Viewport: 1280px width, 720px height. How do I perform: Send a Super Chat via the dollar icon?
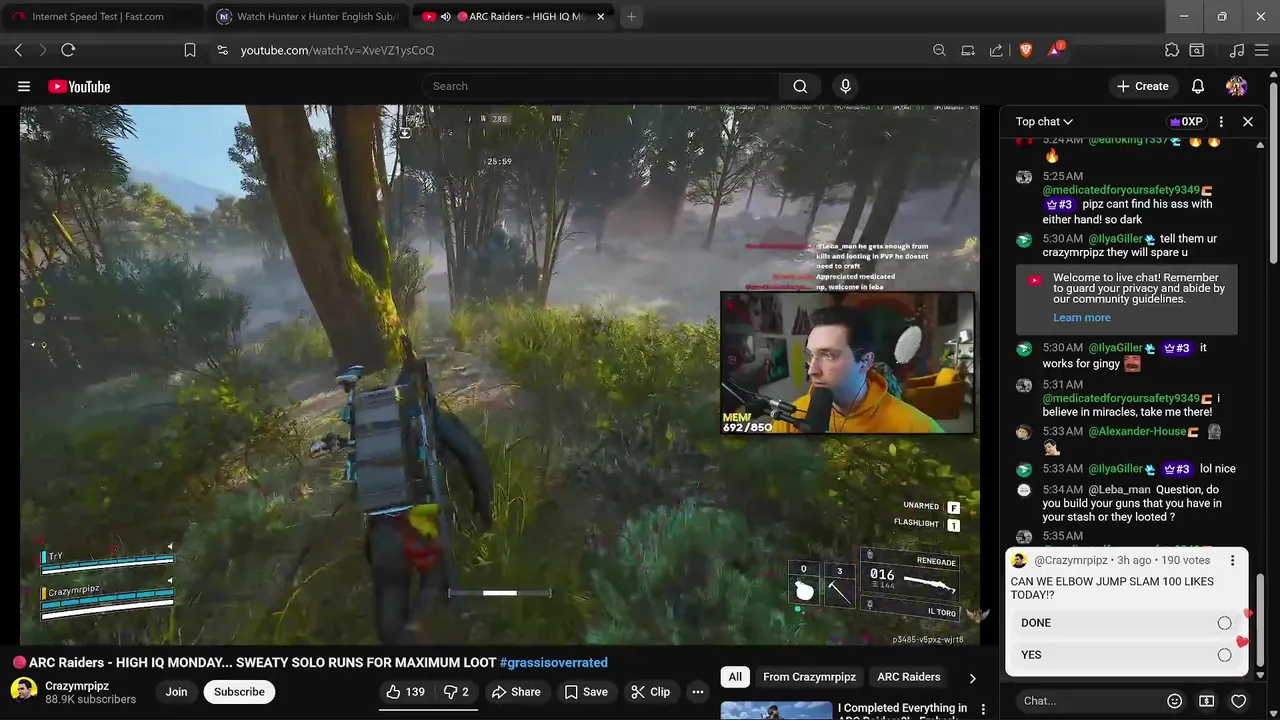[x=1207, y=701]
